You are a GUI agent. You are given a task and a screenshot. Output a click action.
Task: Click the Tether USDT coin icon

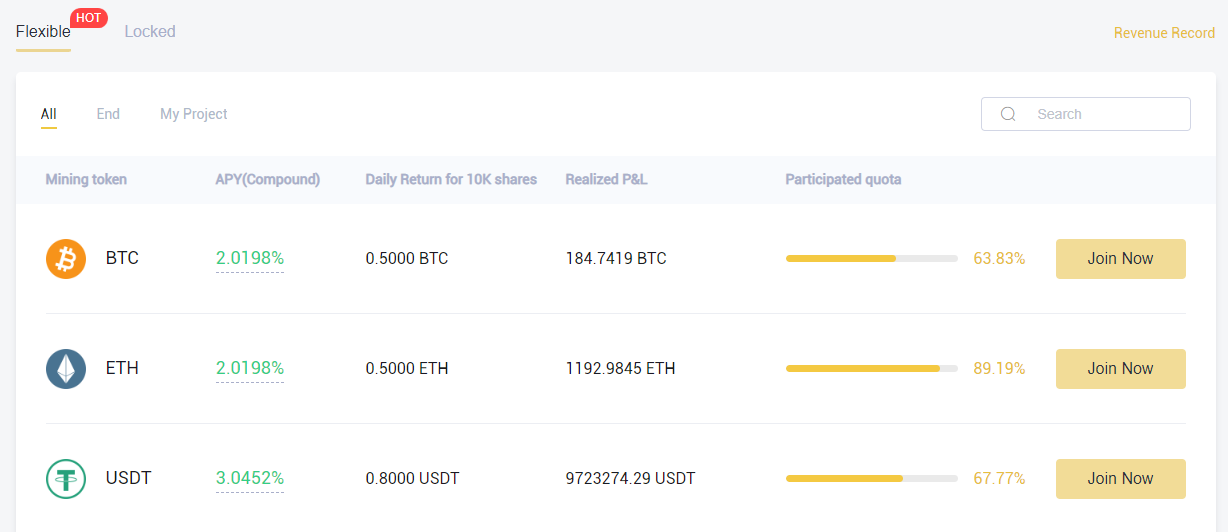tap(66, 479)
